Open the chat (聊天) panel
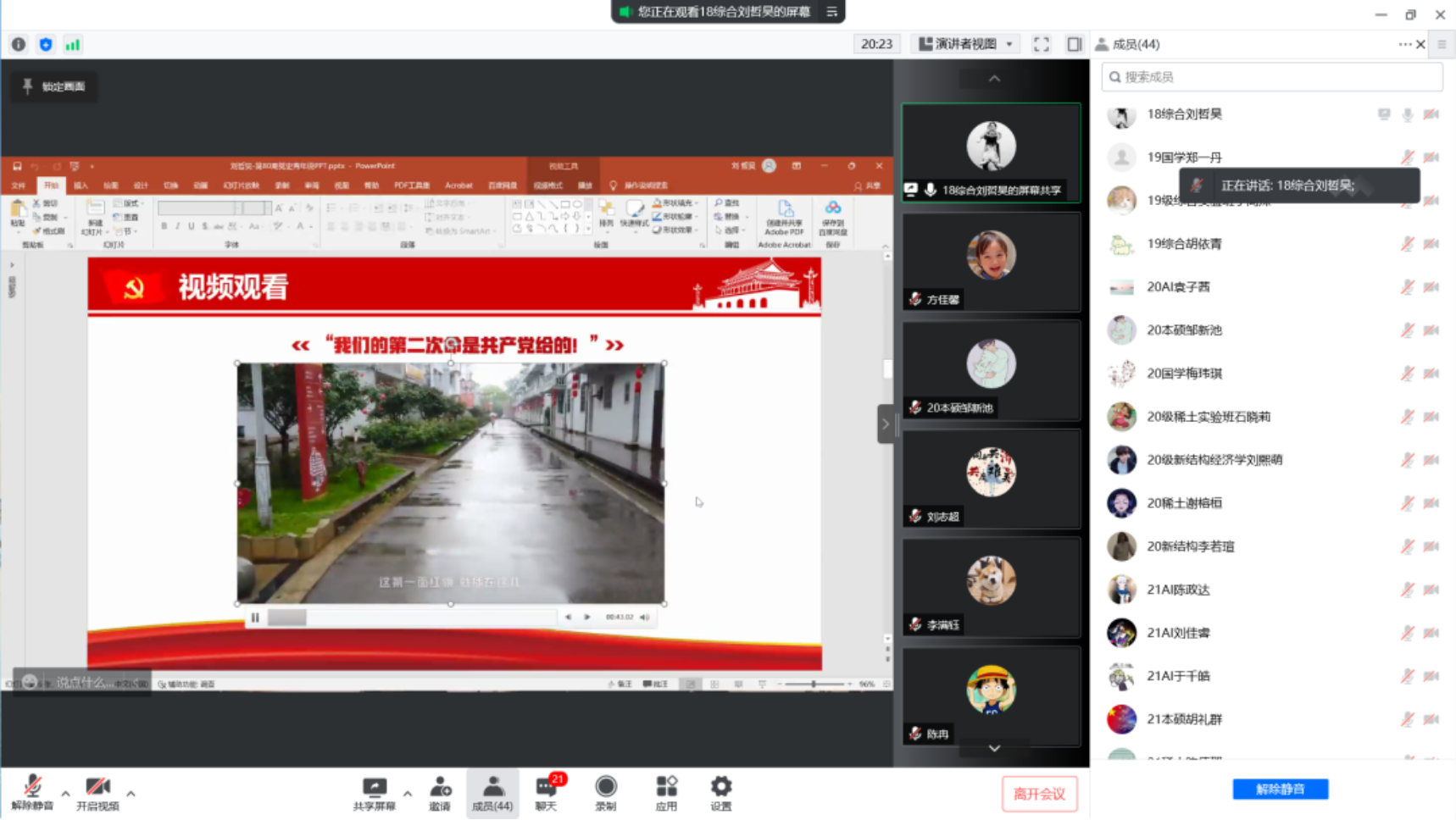Screen dimensions: 1456x820 547,793
